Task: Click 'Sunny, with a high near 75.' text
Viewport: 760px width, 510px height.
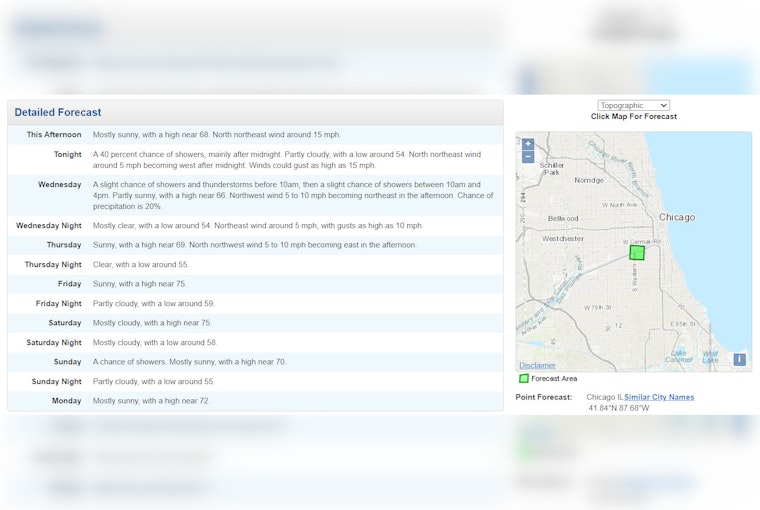Action: pos(140,284)
